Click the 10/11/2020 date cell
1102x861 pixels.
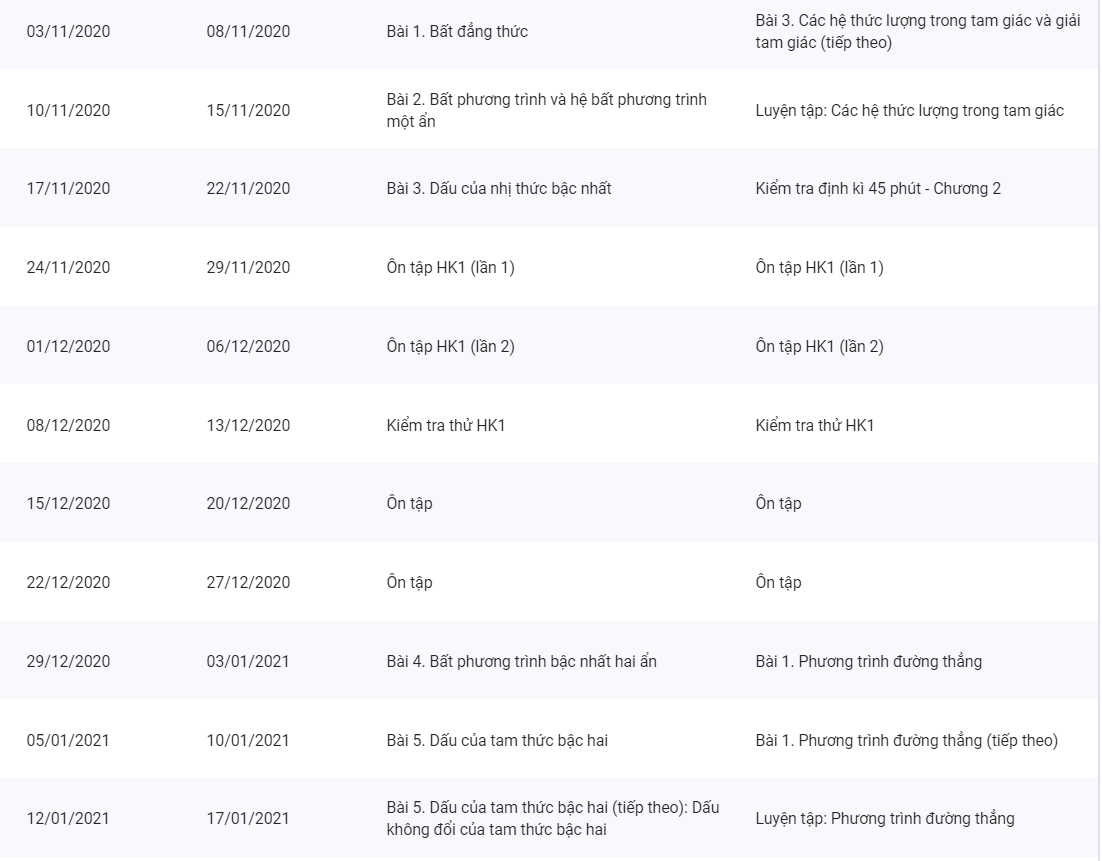tap(68, 110)
